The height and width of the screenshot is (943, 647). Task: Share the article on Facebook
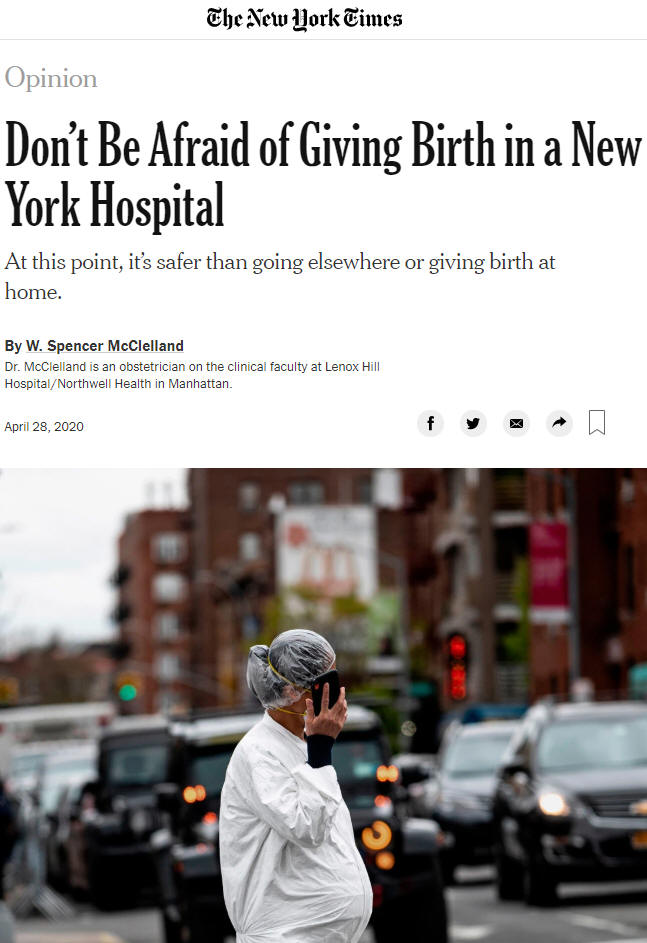[x=430, y=423]
